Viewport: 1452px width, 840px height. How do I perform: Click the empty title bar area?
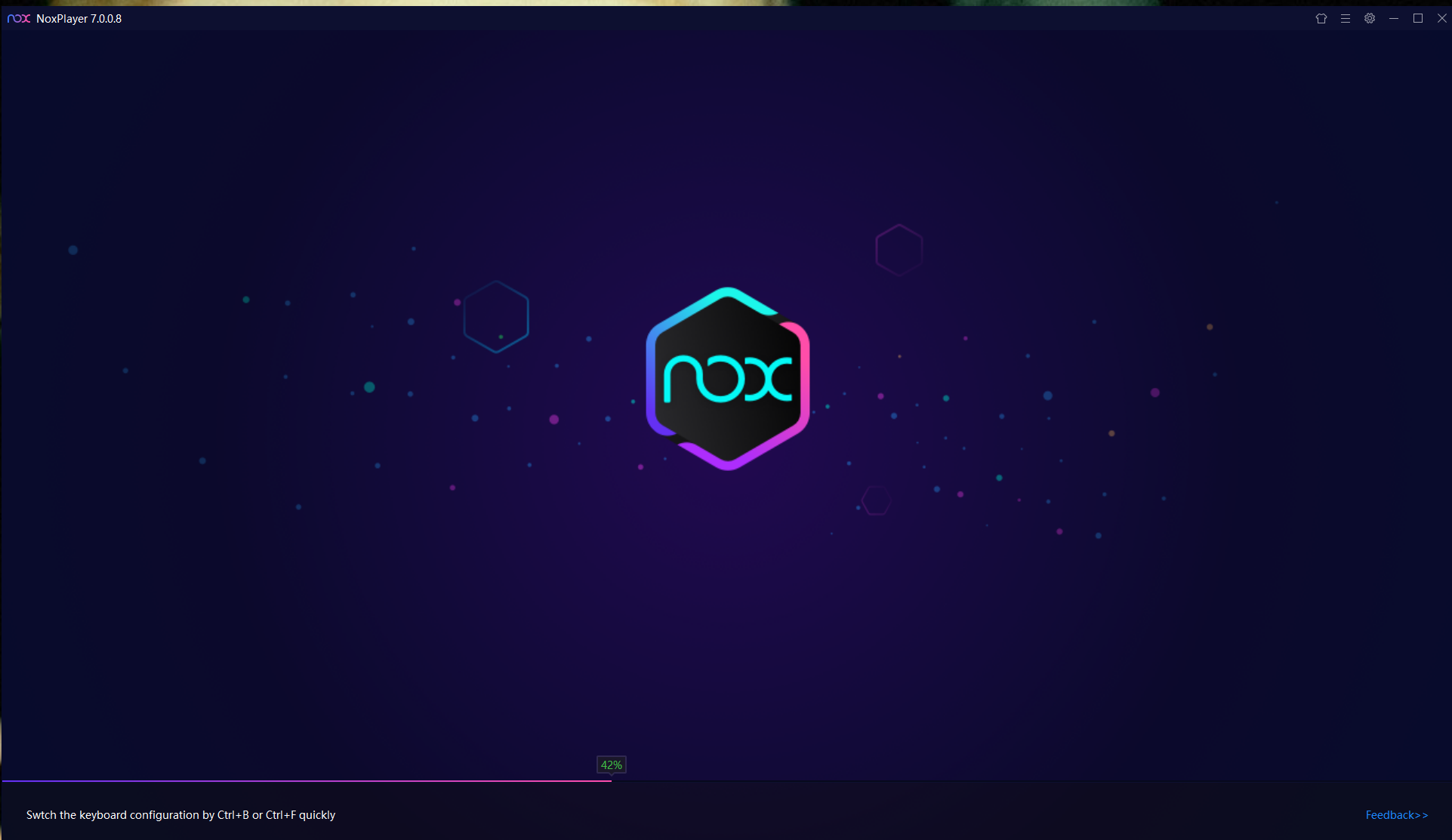(x=680, y=18)
